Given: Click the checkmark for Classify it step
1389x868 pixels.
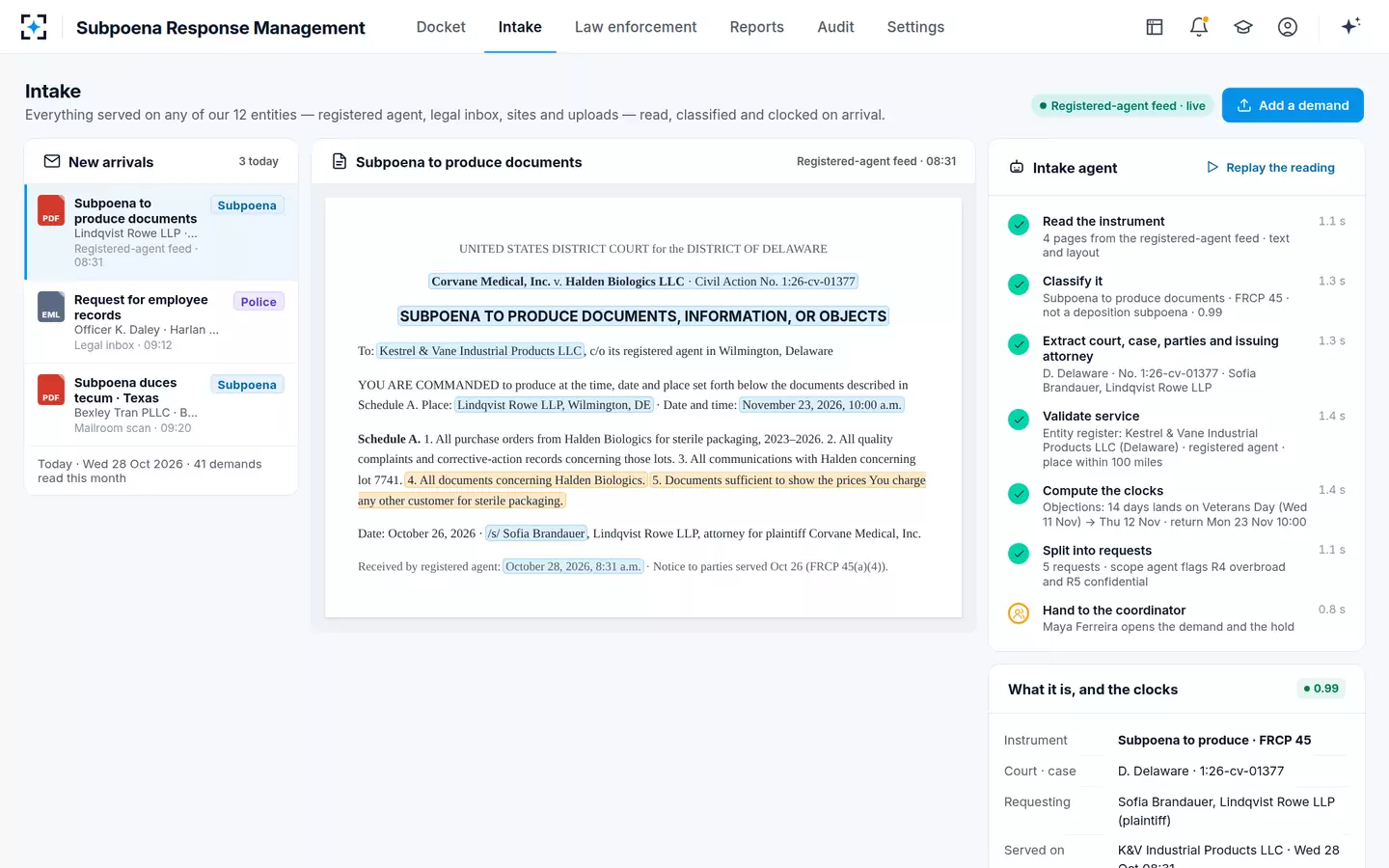Looking at the screenshot, I should pos(1019,285).
